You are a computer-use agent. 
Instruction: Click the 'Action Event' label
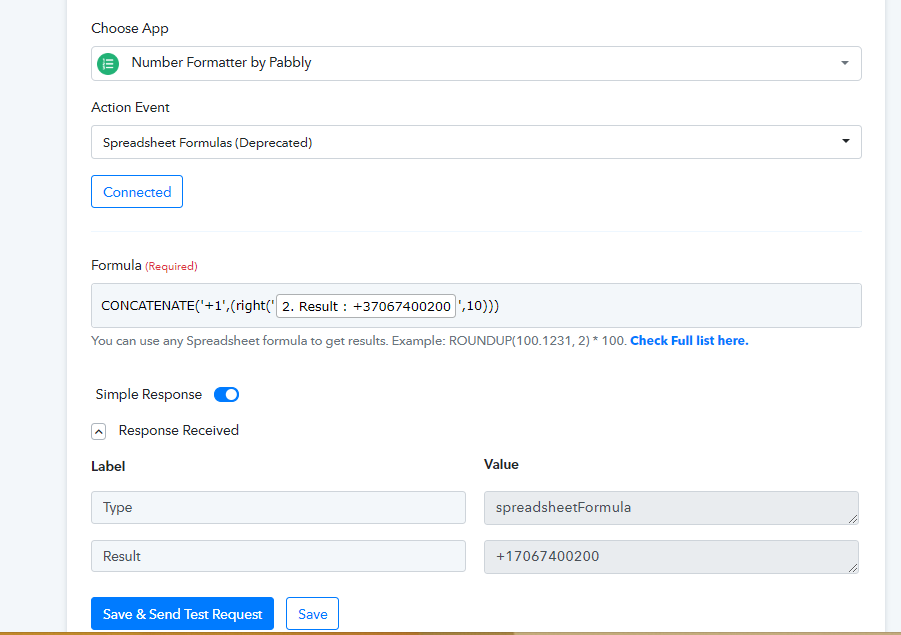coord(130,107)
